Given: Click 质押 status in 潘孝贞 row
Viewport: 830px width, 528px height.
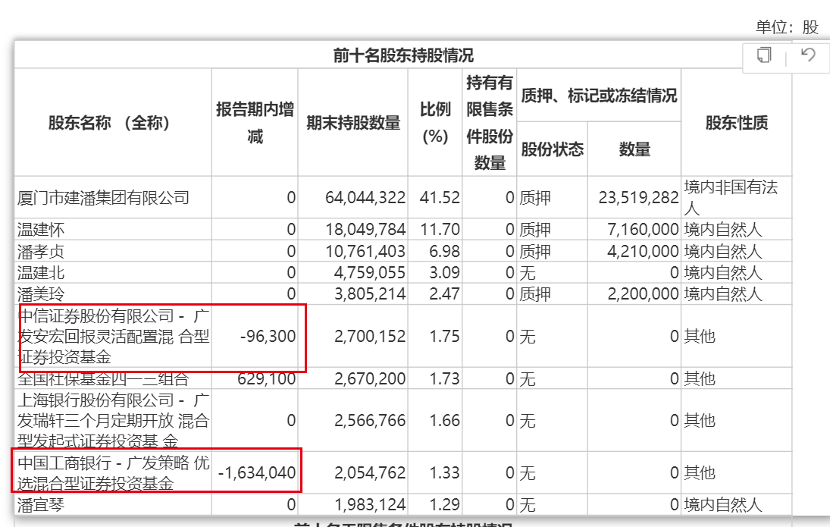Looking at the screenshot, I should pos(535,252).
